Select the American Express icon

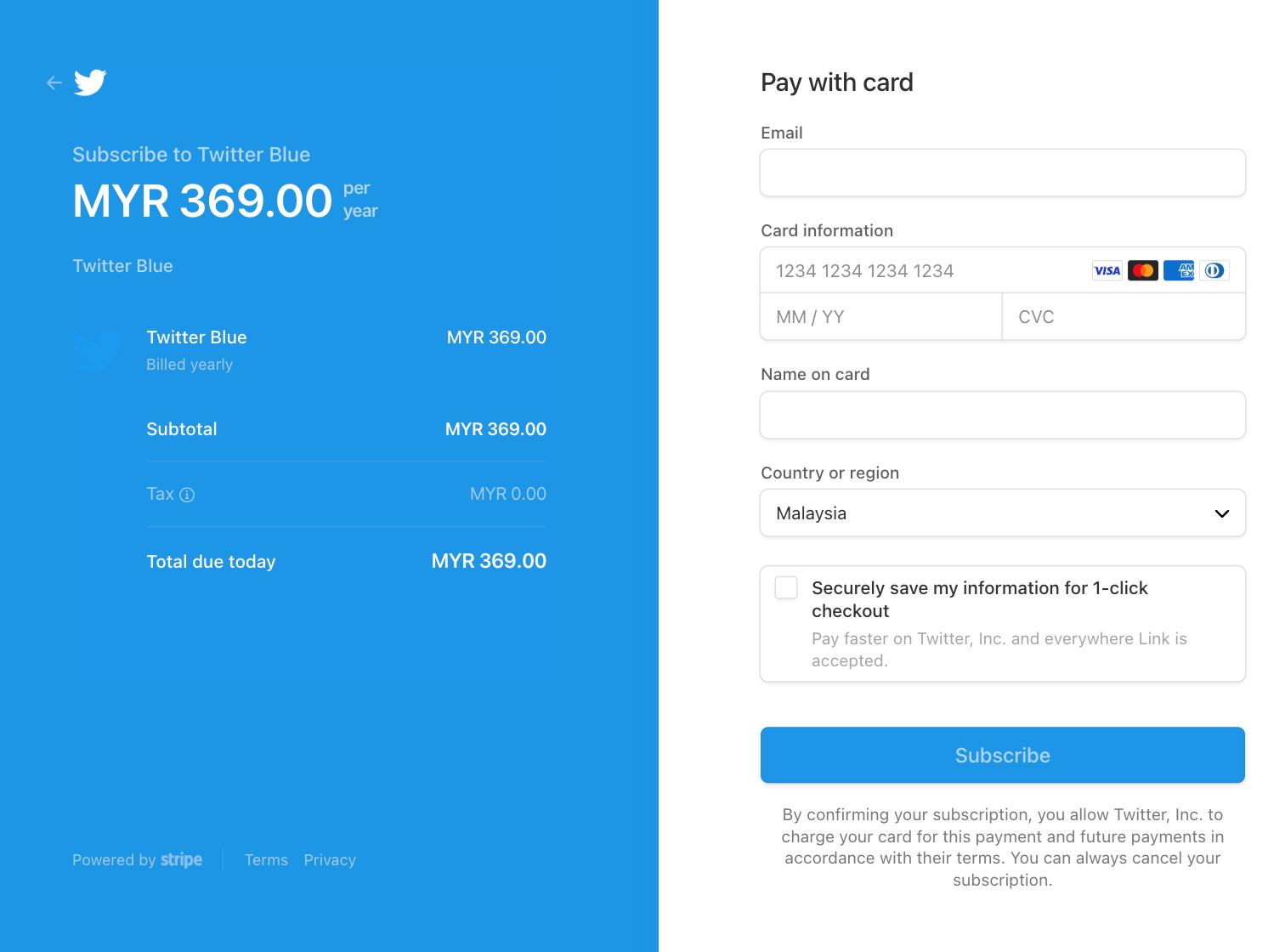pyautogui.click(x=1178, y=270)
